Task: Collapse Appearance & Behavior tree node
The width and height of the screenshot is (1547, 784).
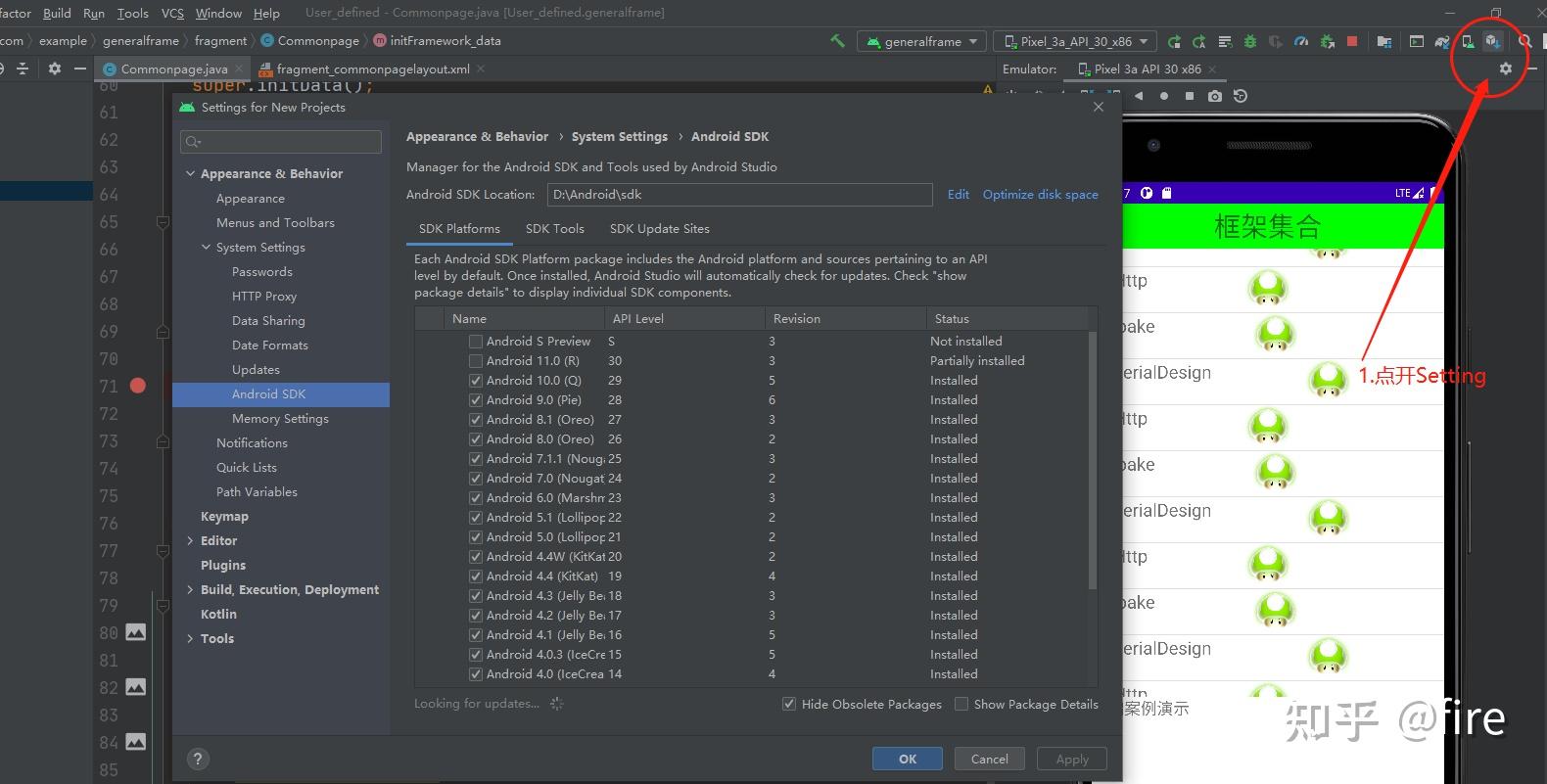Action: tap(190, 173)
